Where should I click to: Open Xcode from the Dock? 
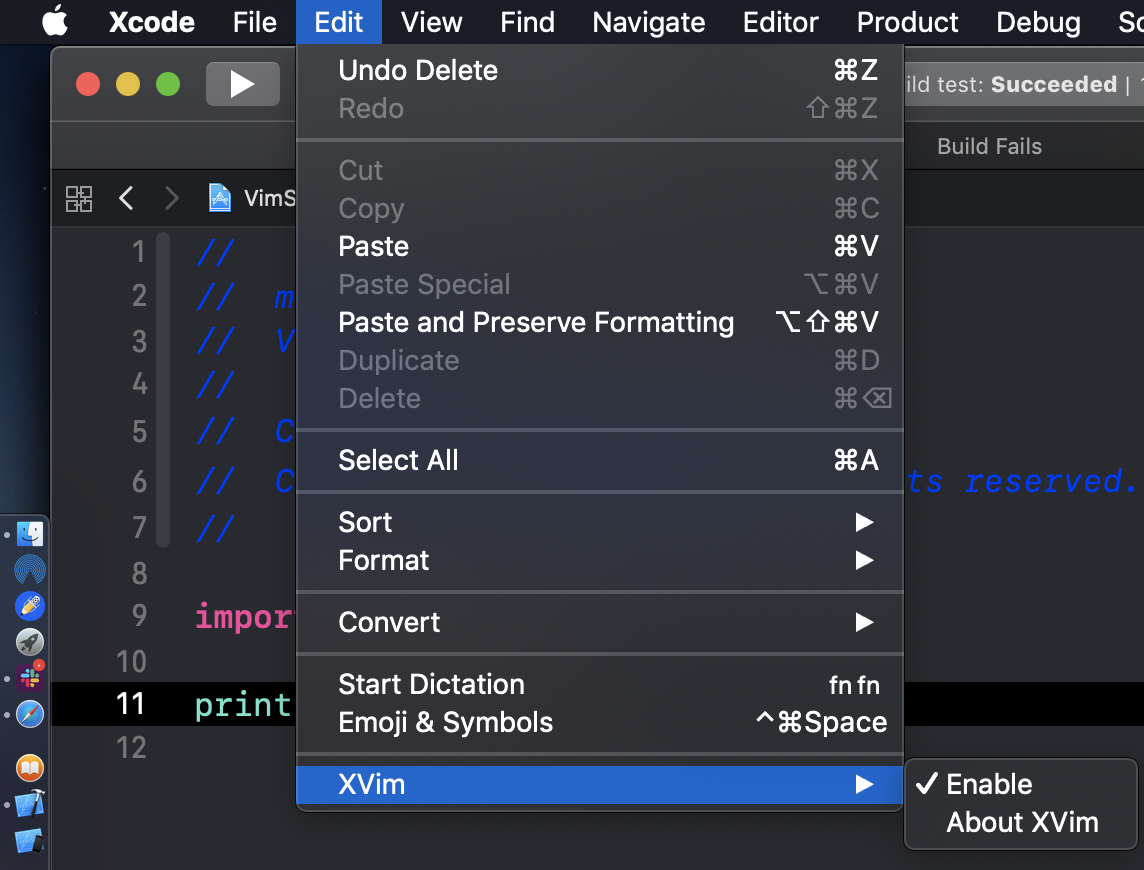[x=28, y=803]
